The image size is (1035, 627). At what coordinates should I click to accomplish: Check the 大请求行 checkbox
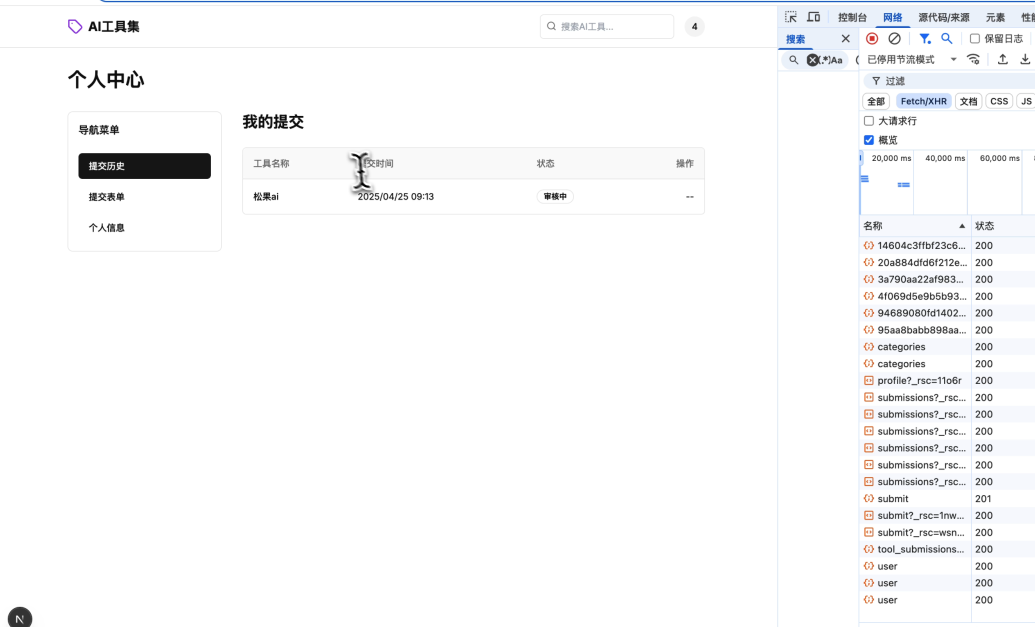[869, 121]
